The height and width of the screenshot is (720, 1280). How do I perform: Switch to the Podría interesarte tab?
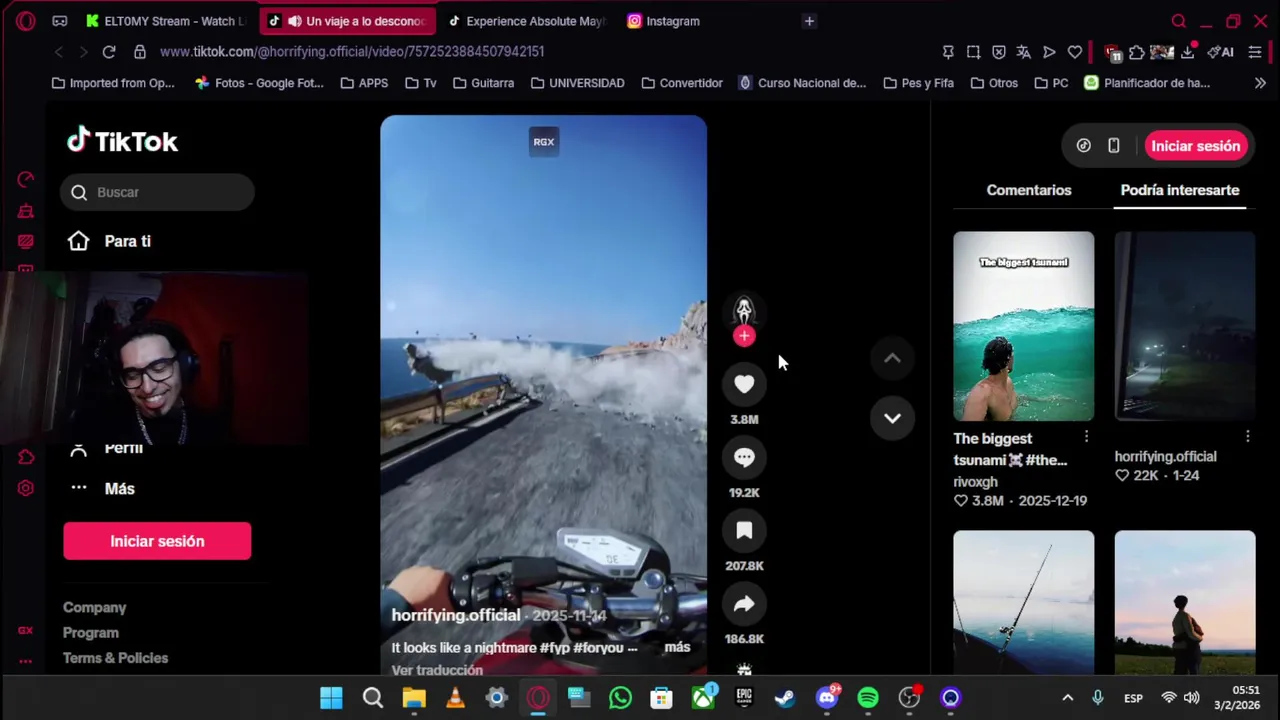tap(1180, 190)
